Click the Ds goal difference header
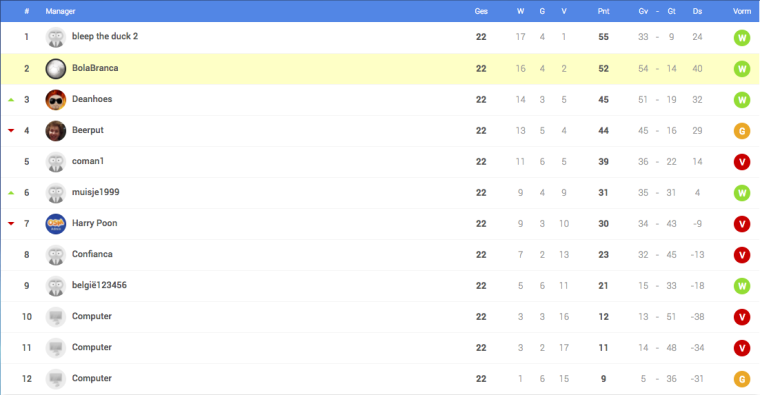Image resolution: width=760 pixels, height=395 pixels. coord(697,11)
